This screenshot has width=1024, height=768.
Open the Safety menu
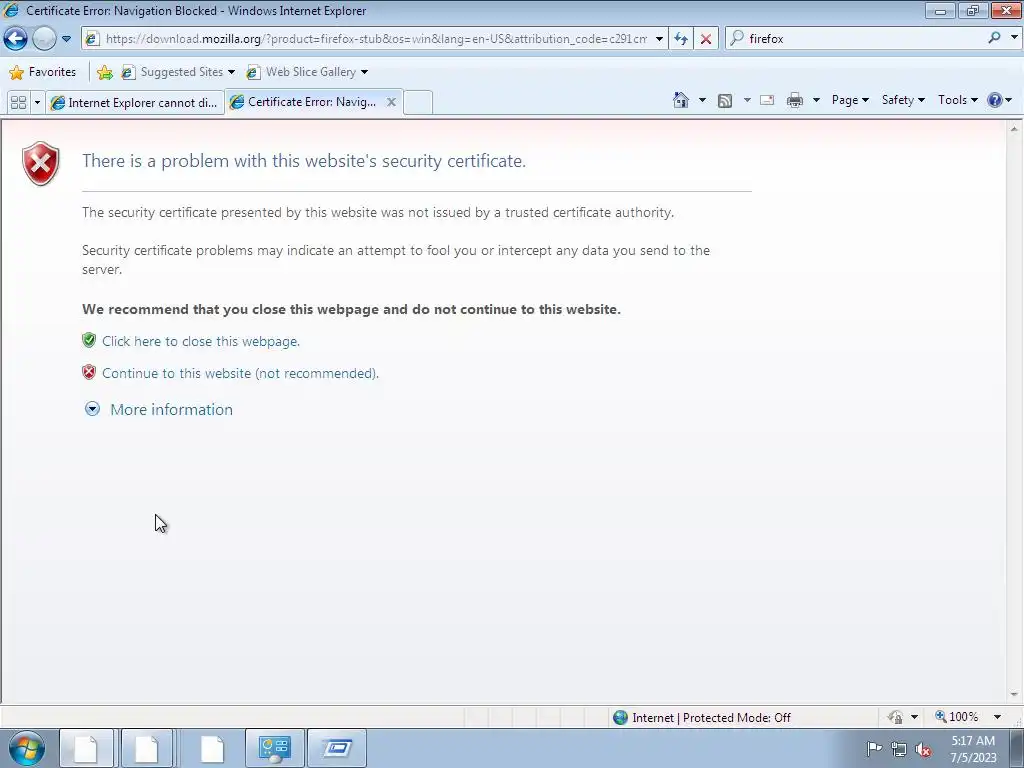click(x=903, y=100)
